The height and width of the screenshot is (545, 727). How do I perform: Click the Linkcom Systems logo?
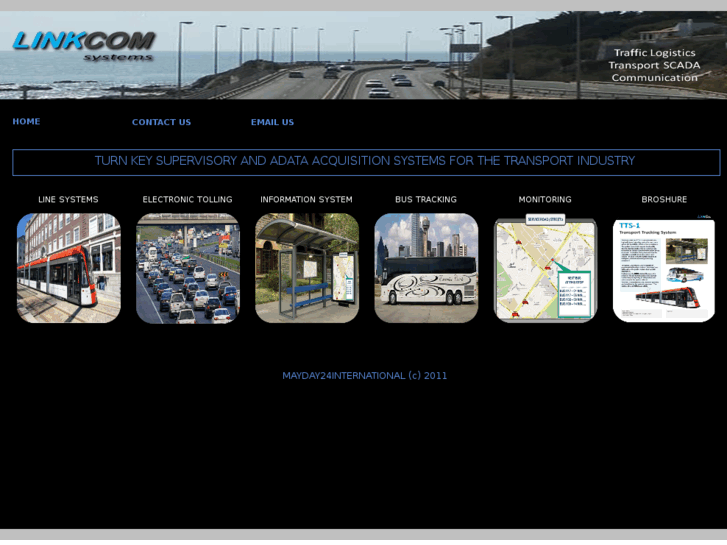[84, 46]
